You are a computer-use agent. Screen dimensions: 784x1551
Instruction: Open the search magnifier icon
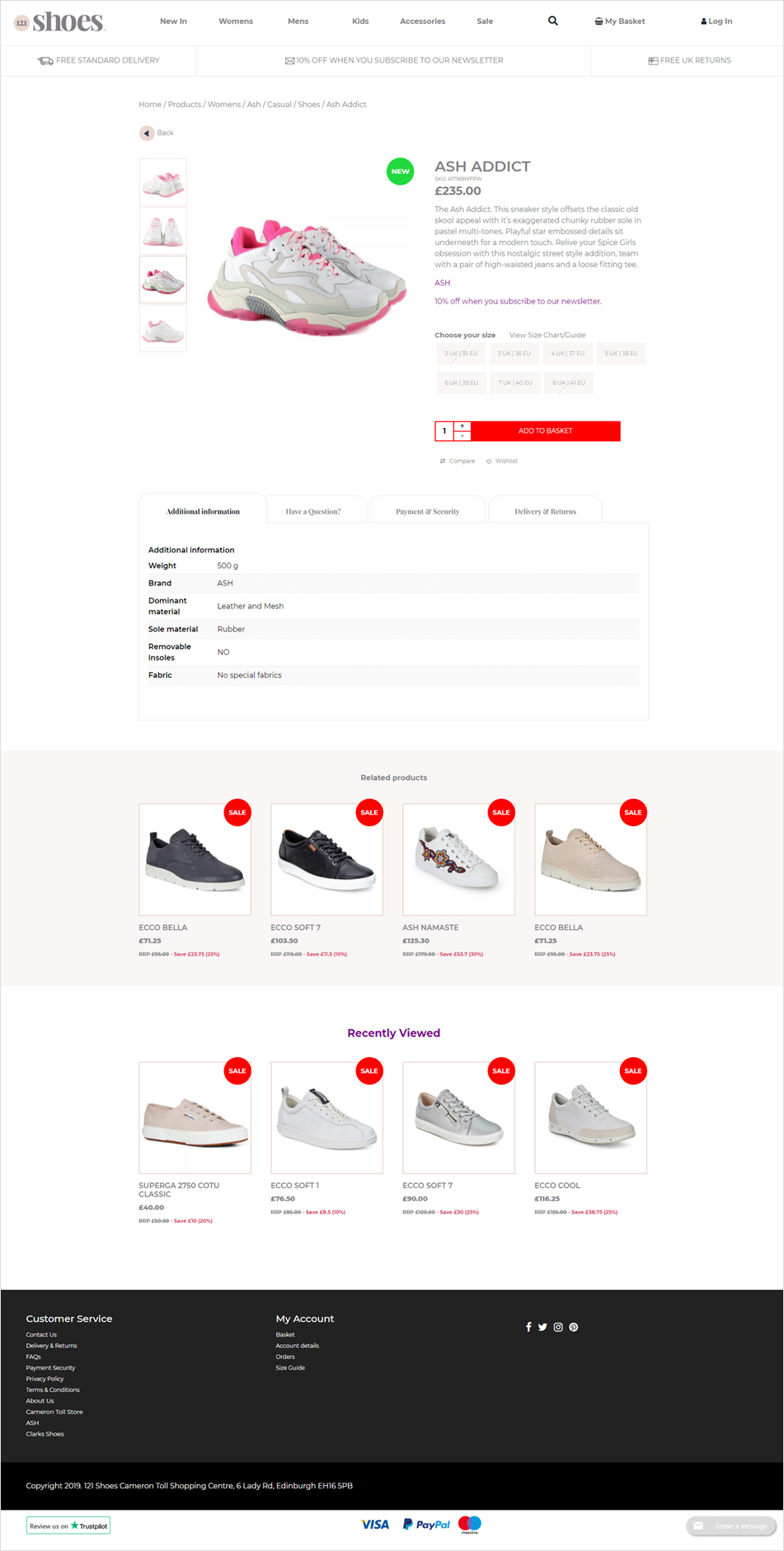pyautogui.click(x=553, y=21)
